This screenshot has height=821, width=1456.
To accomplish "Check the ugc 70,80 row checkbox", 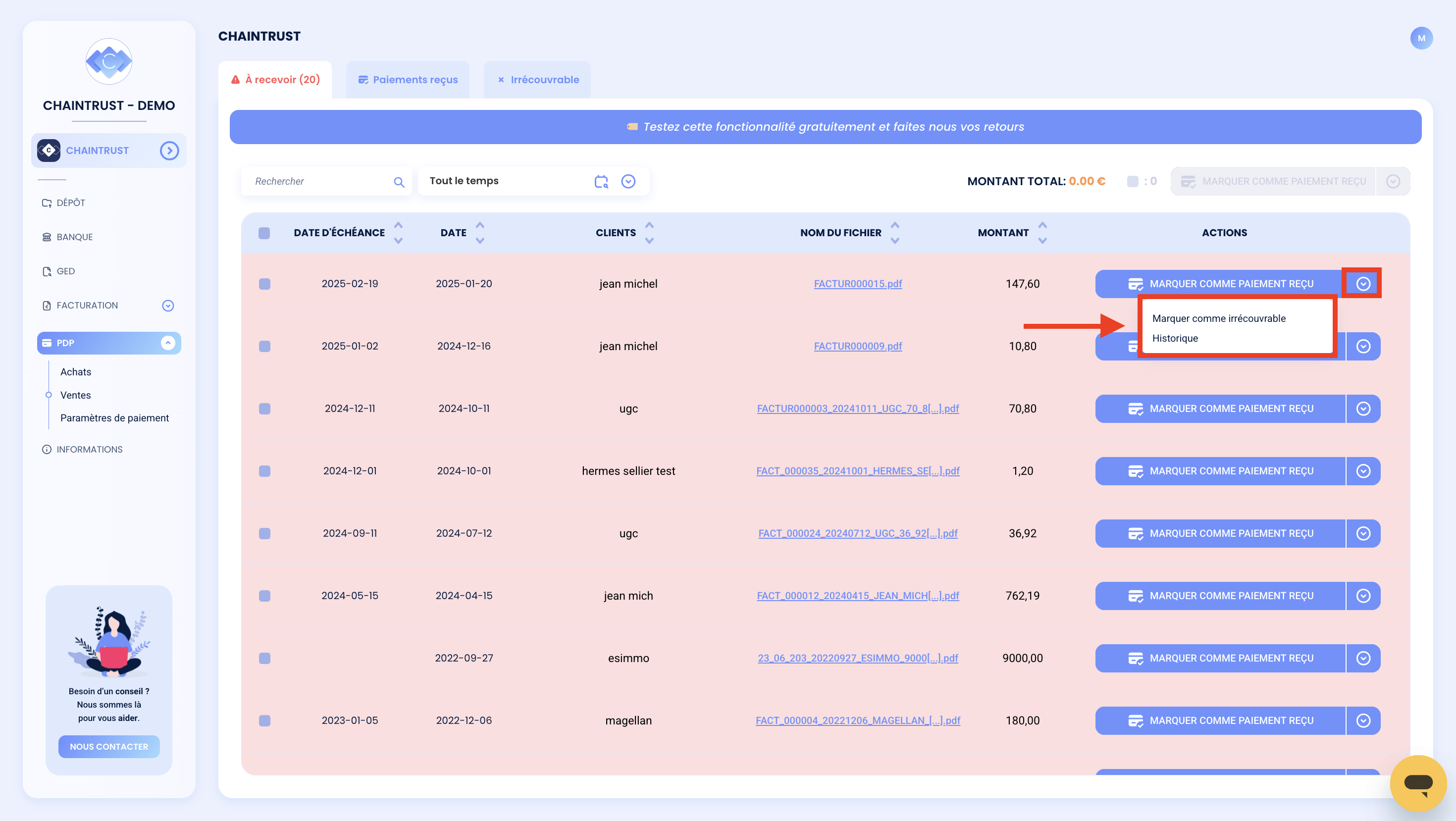I will (x=264, y=409).
